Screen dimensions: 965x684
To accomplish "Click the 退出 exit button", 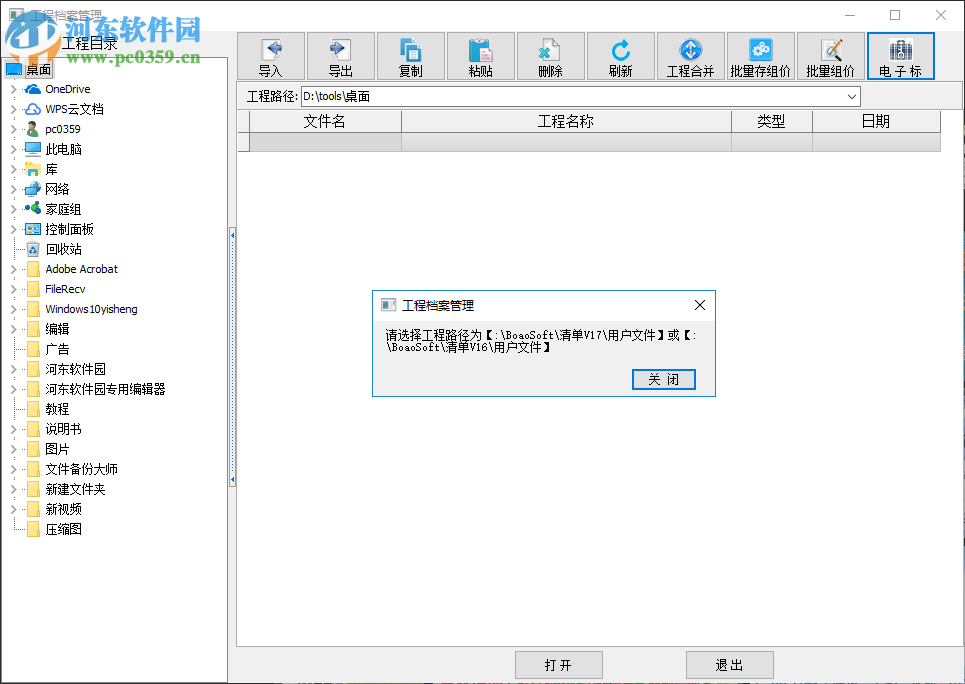I will (729, 664).
